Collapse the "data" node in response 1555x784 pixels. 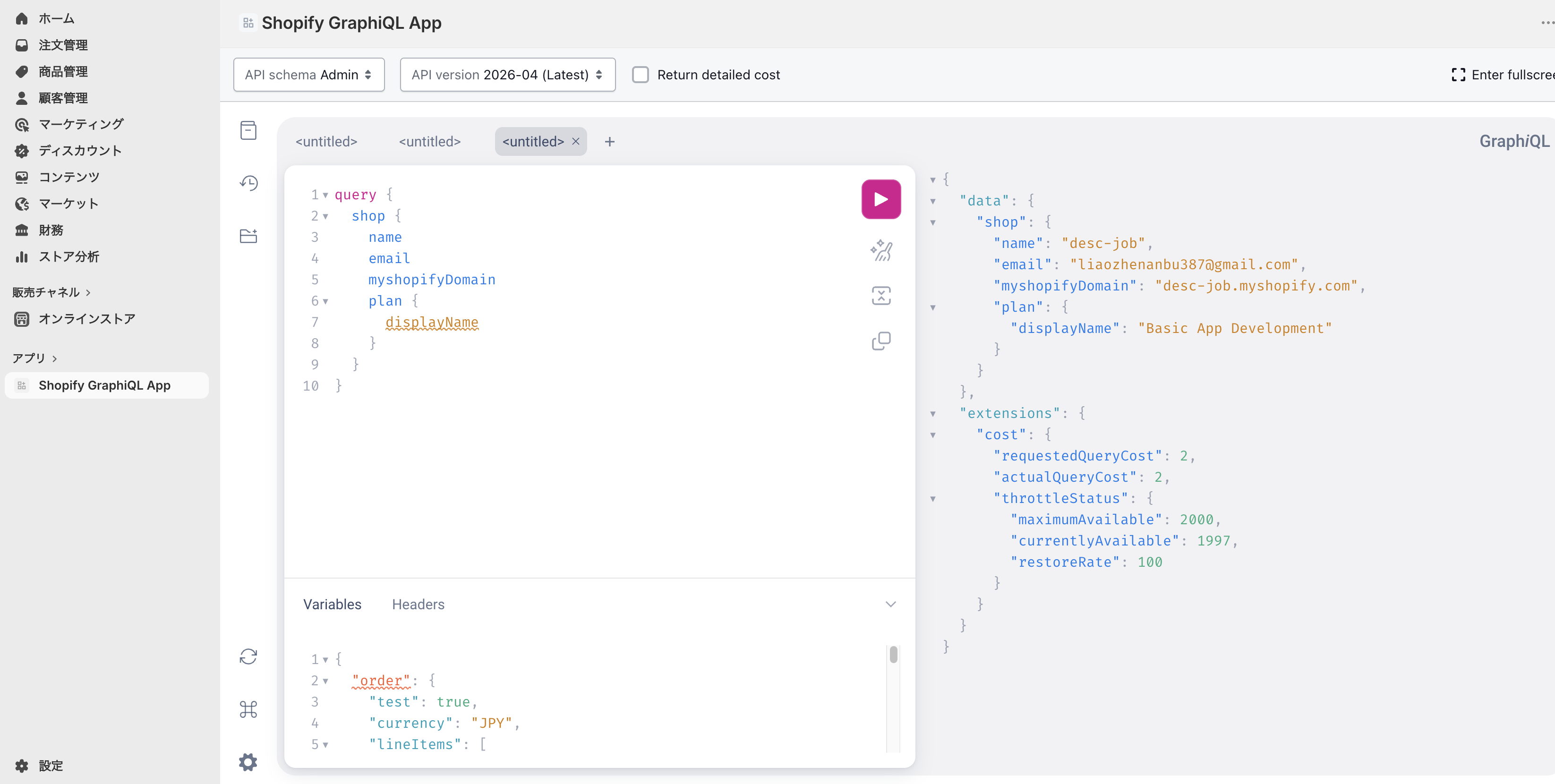[x=932, y=202]
